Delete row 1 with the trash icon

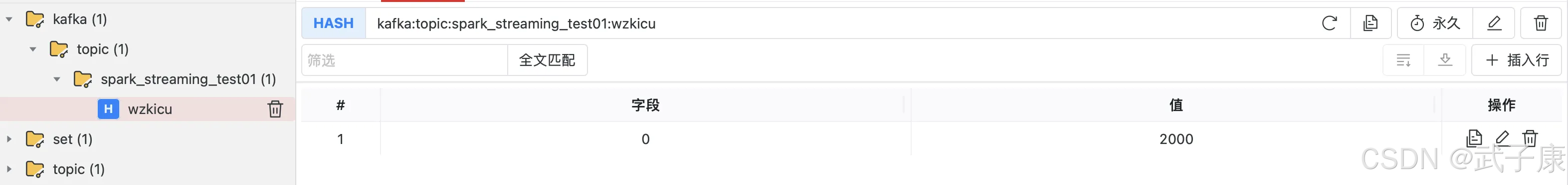point(1530,138)
